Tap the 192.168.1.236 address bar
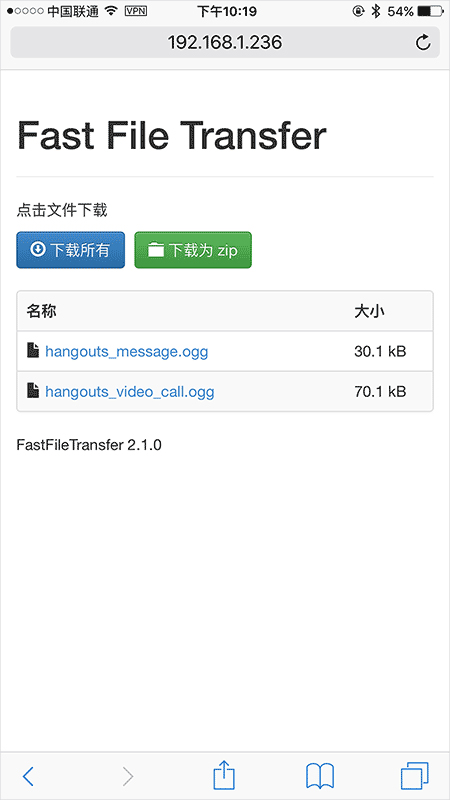 click(225, 42)
